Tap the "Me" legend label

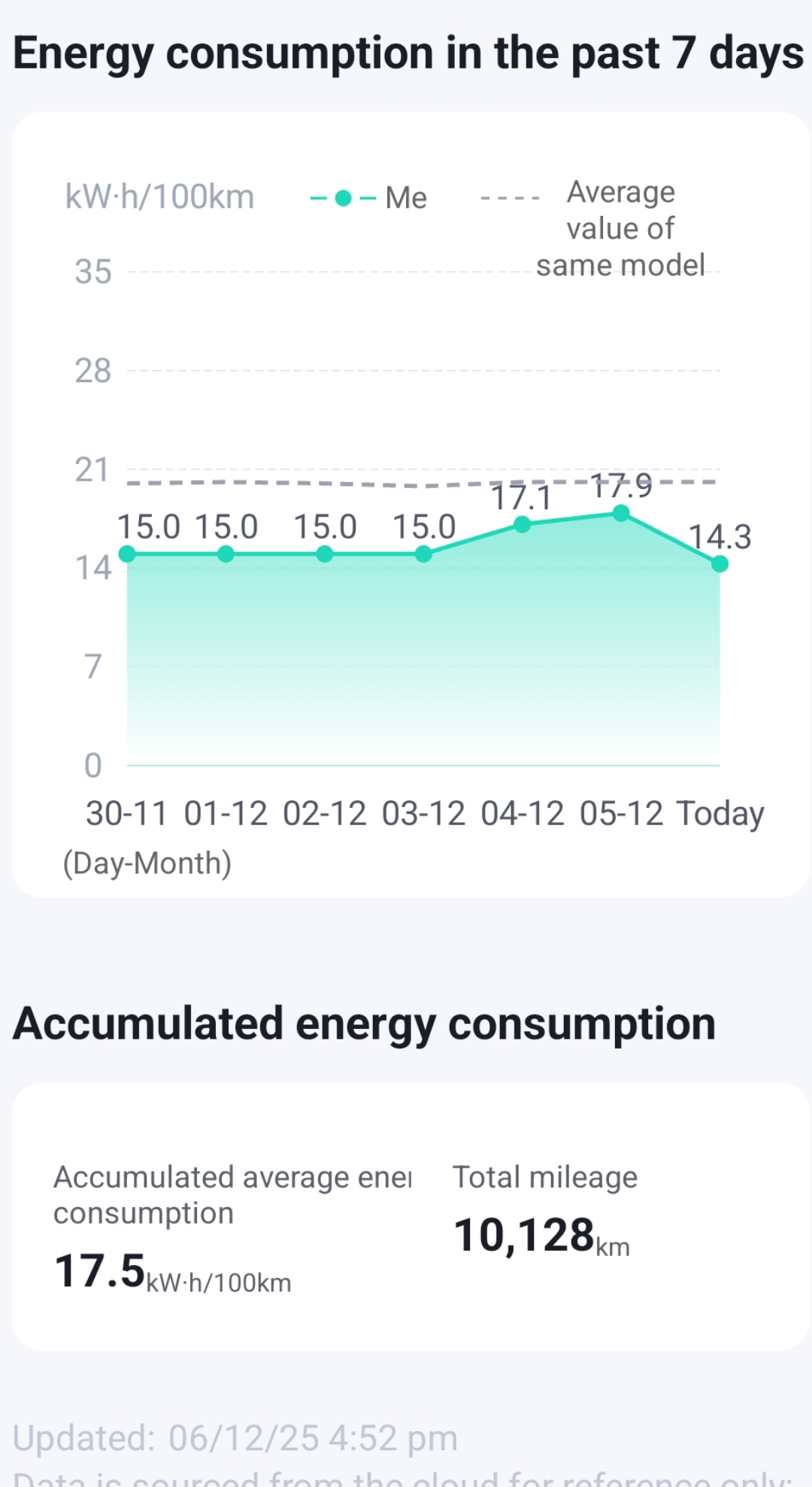[x=406, y=199]
